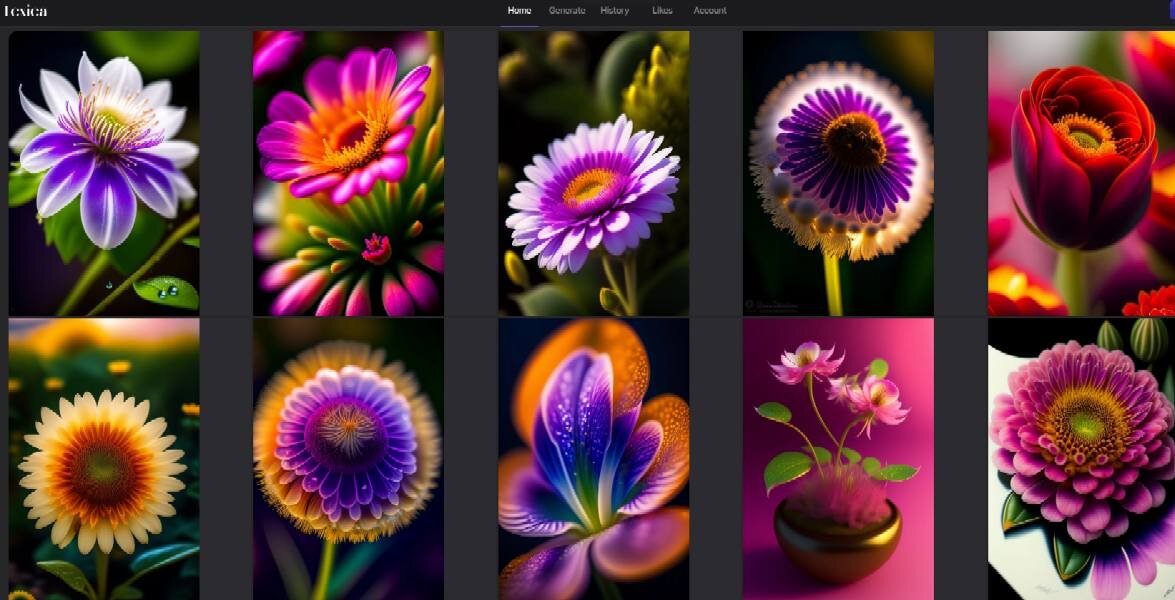Click the water droplet leaf in first image

click(167, 292)
